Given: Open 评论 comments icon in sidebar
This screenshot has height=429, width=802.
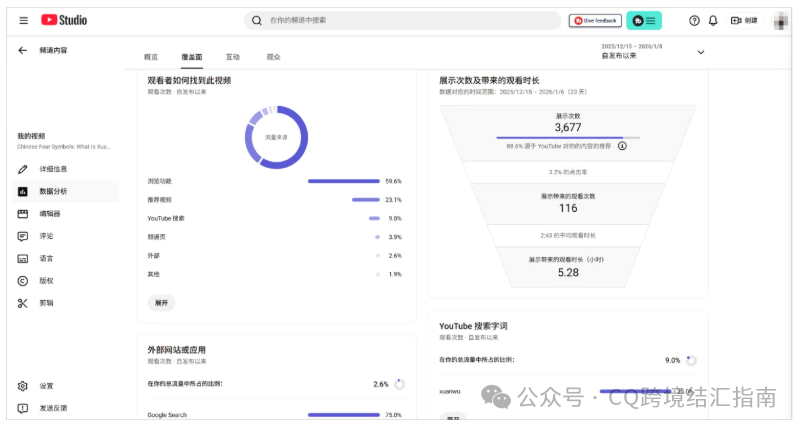Looking at the screenshot, I should pyautogui.click(x=23, y=236).
